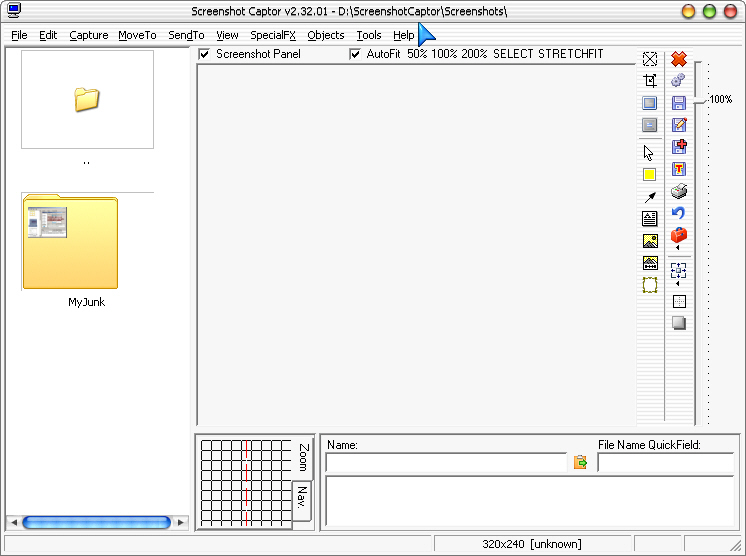This screenshot has height=556, width=746.
Task: Open the Objects menu
Action: [325, 35]
